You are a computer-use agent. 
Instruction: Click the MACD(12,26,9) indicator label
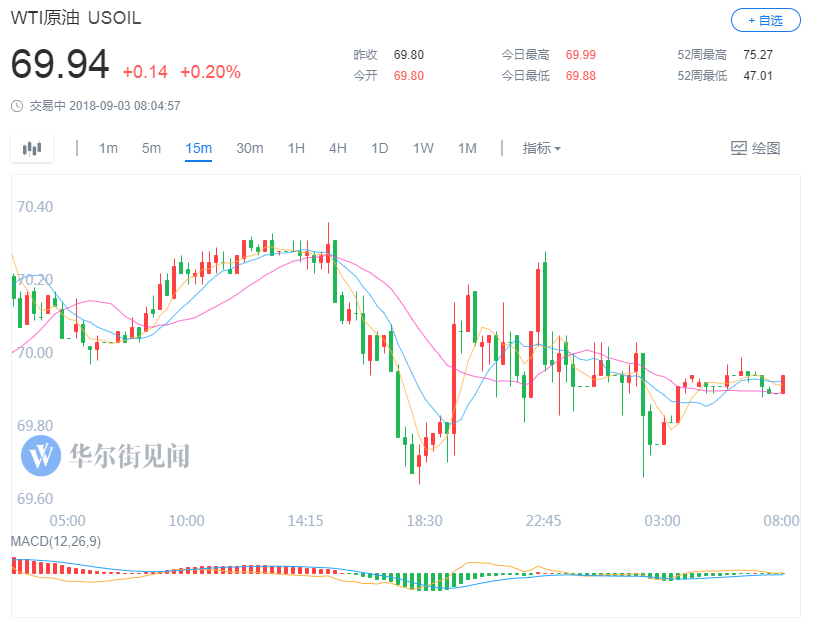pyautogui.click(x=56, y=541)
